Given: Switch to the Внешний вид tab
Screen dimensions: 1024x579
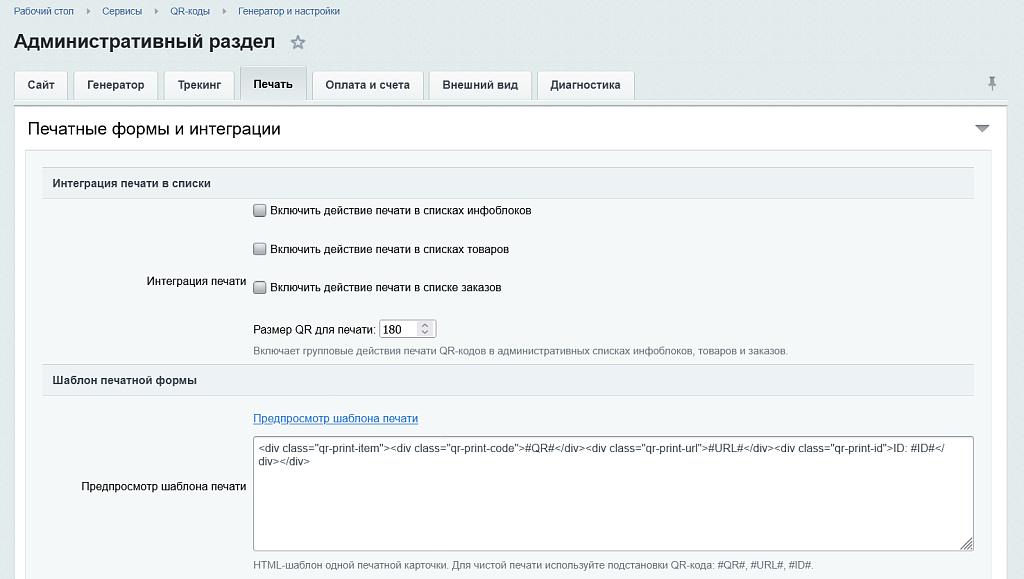Looking at the screenshot, I should tap(480, 85).
